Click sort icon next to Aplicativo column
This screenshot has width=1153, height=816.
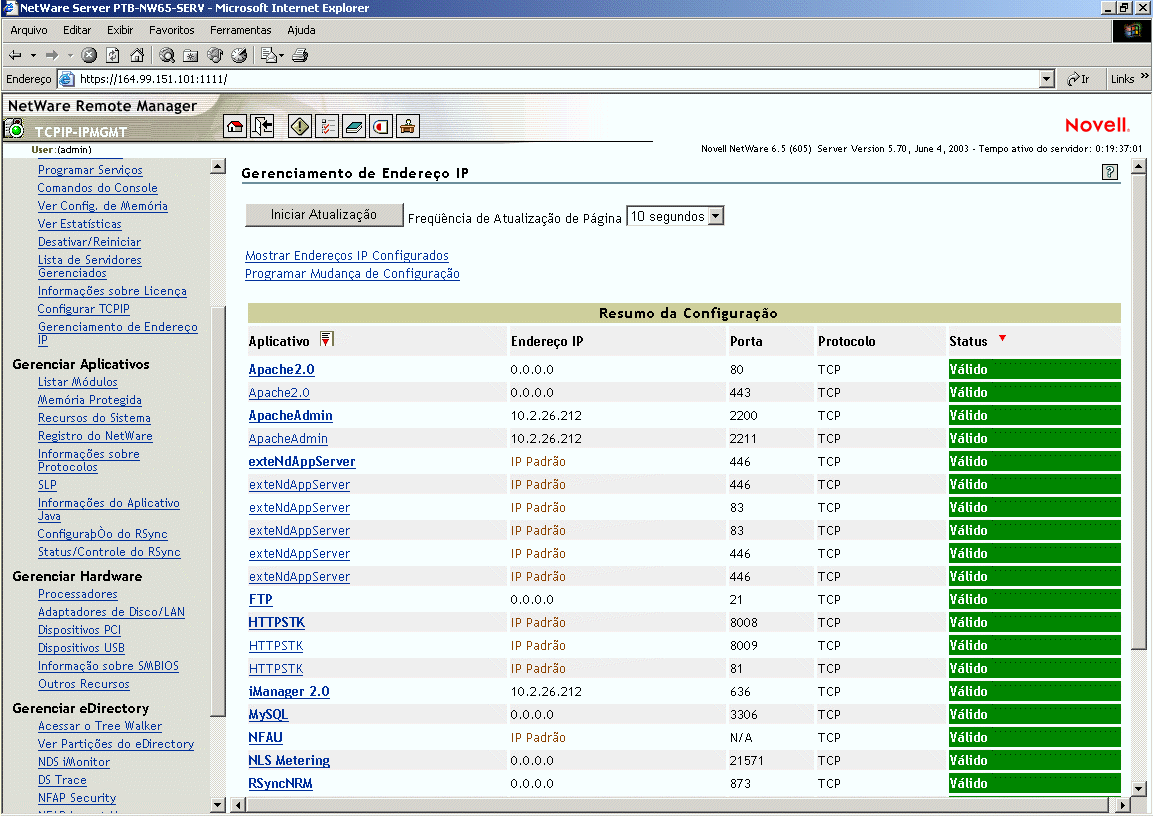326,340
